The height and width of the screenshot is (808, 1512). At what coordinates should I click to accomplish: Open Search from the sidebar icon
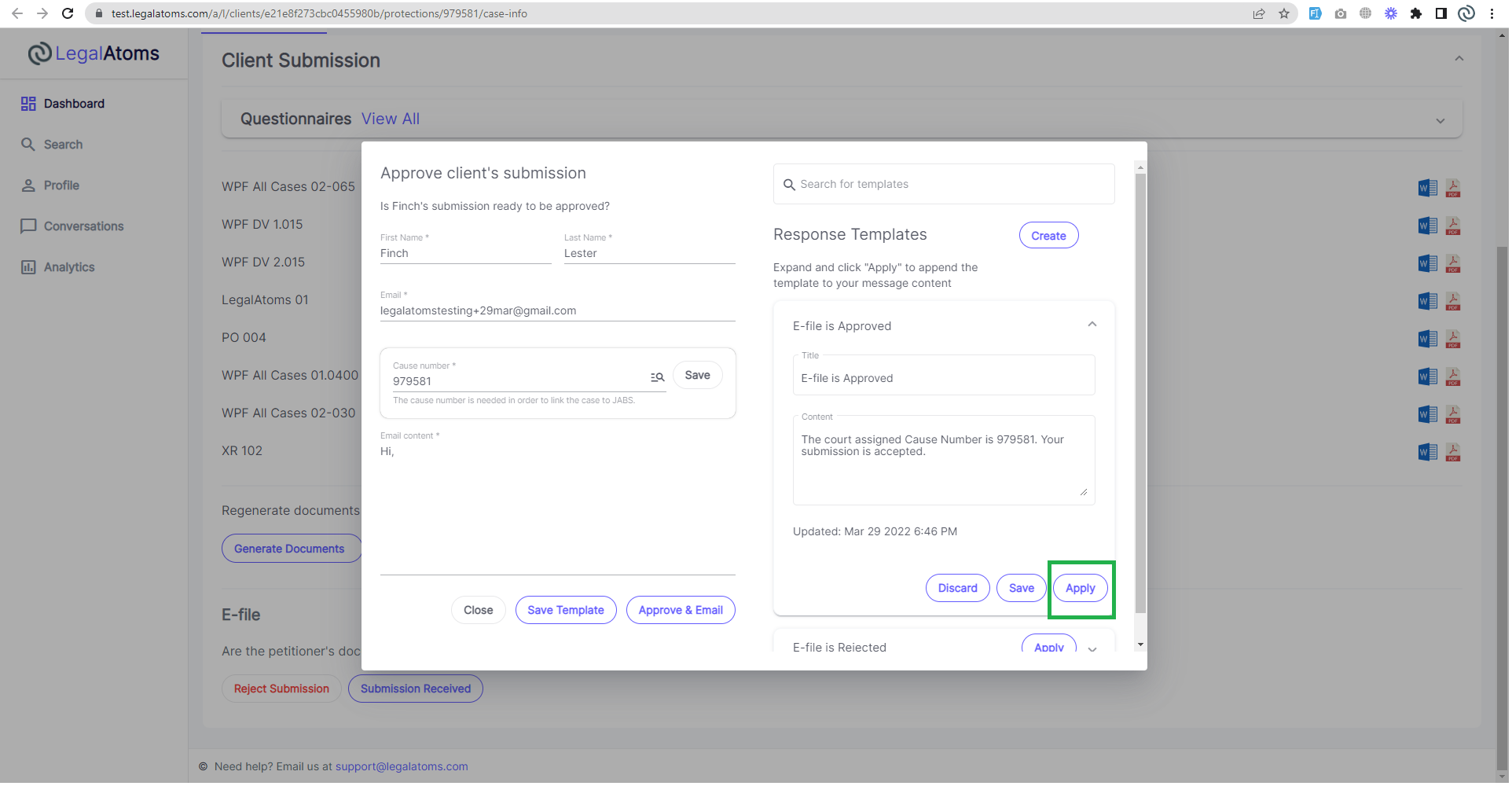pos(29,145)
